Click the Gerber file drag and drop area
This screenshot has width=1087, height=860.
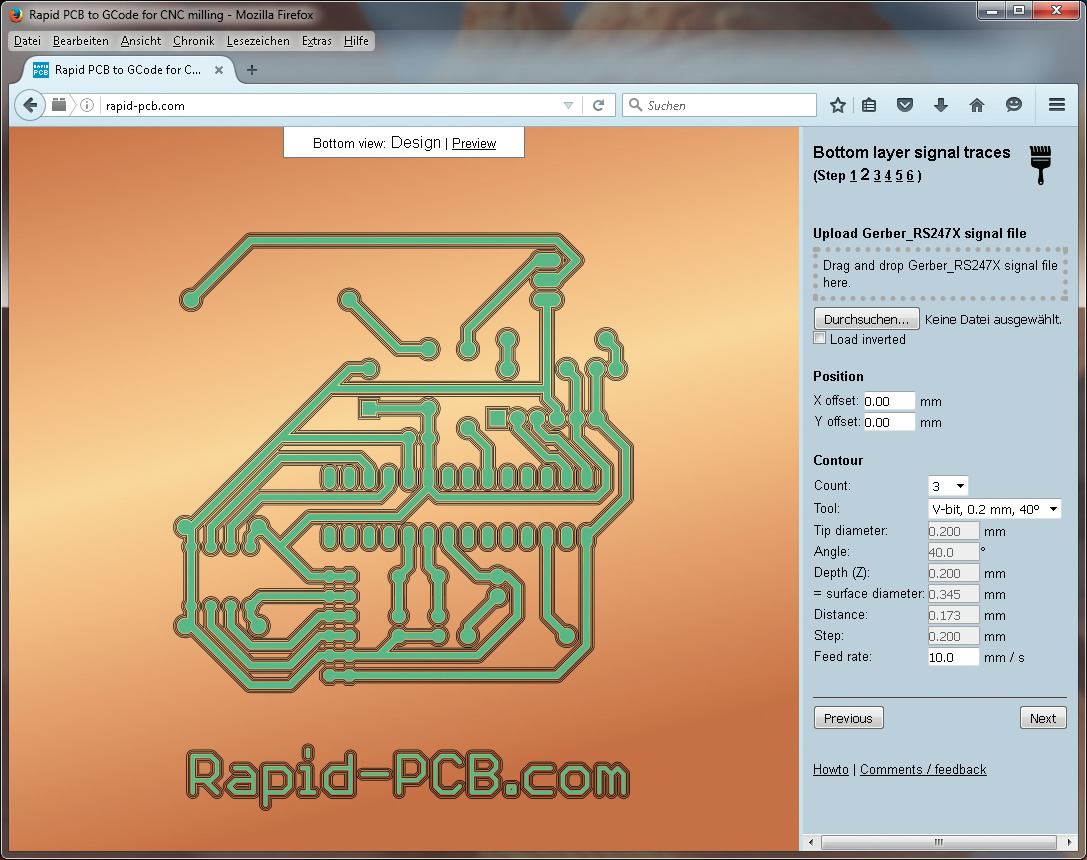(939, 274)
